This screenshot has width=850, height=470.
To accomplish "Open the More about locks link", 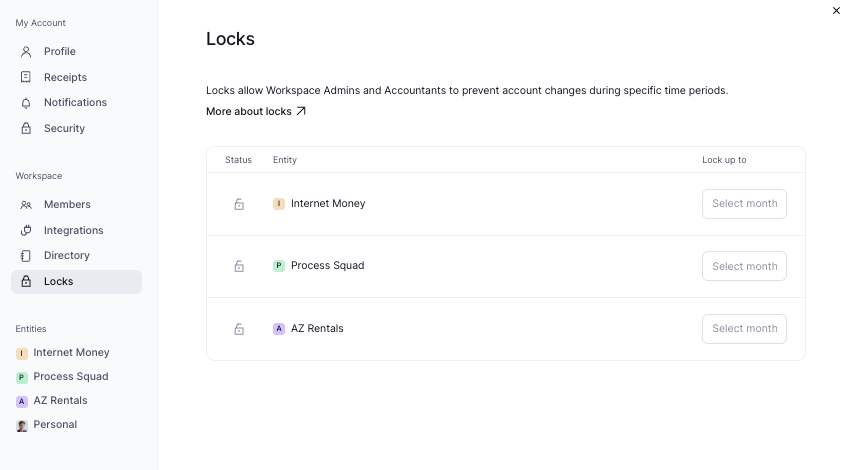I will pos(256,112).
